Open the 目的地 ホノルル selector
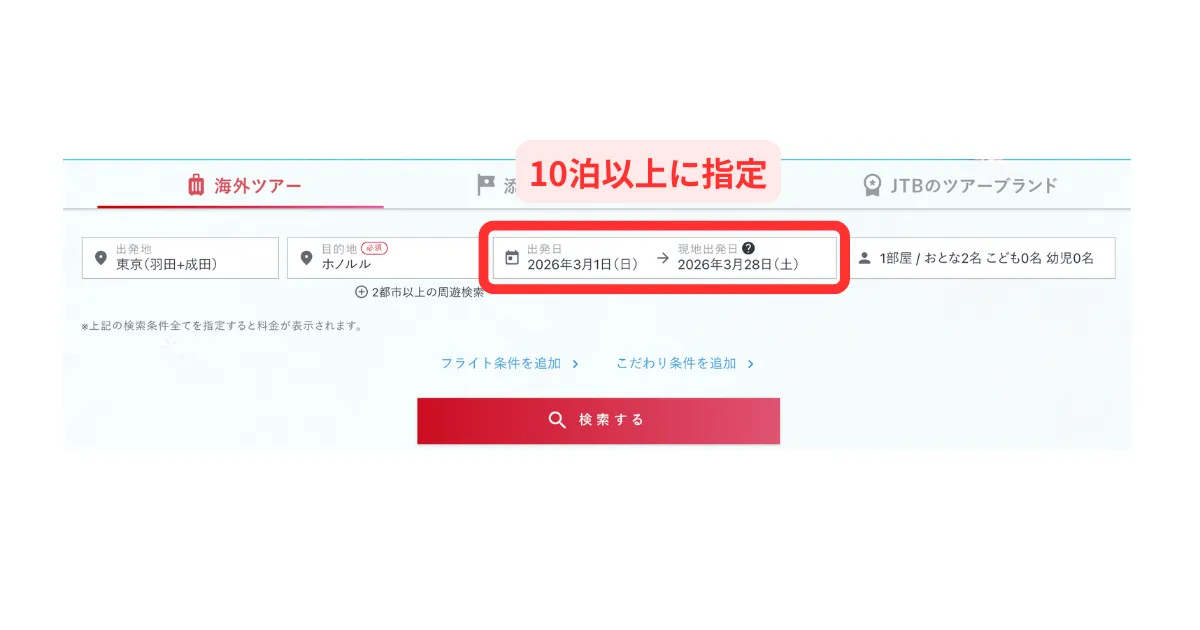Image resolution: width=1200 pixels, height=630 pixels. pyautogui.click(x=384, y=258)
